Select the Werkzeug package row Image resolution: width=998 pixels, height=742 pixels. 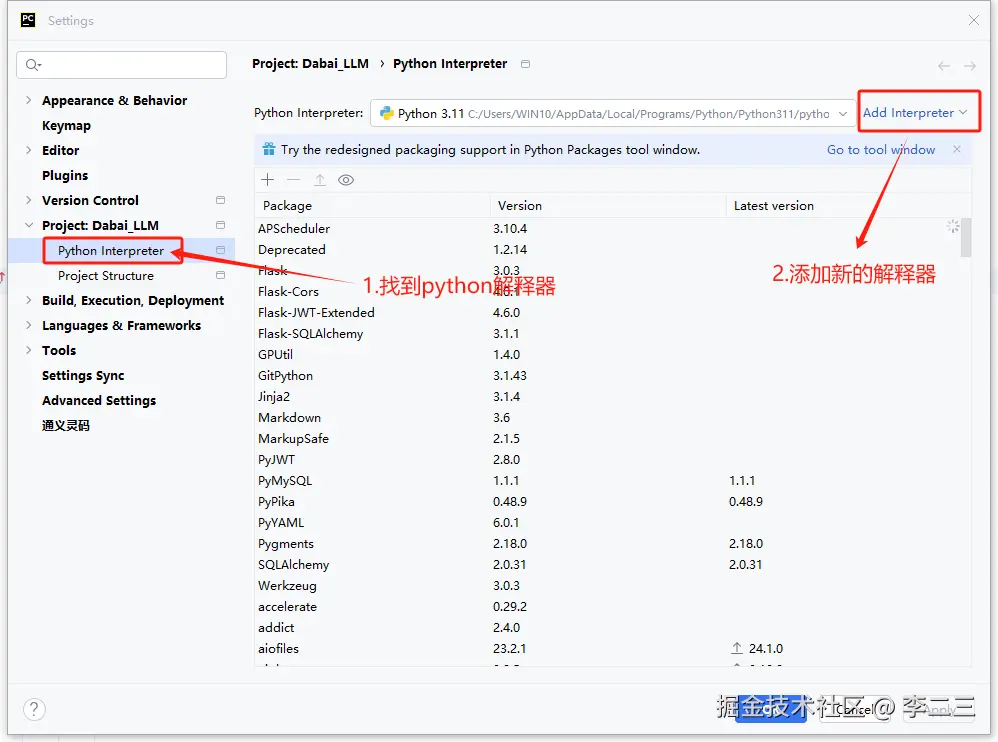608,585
